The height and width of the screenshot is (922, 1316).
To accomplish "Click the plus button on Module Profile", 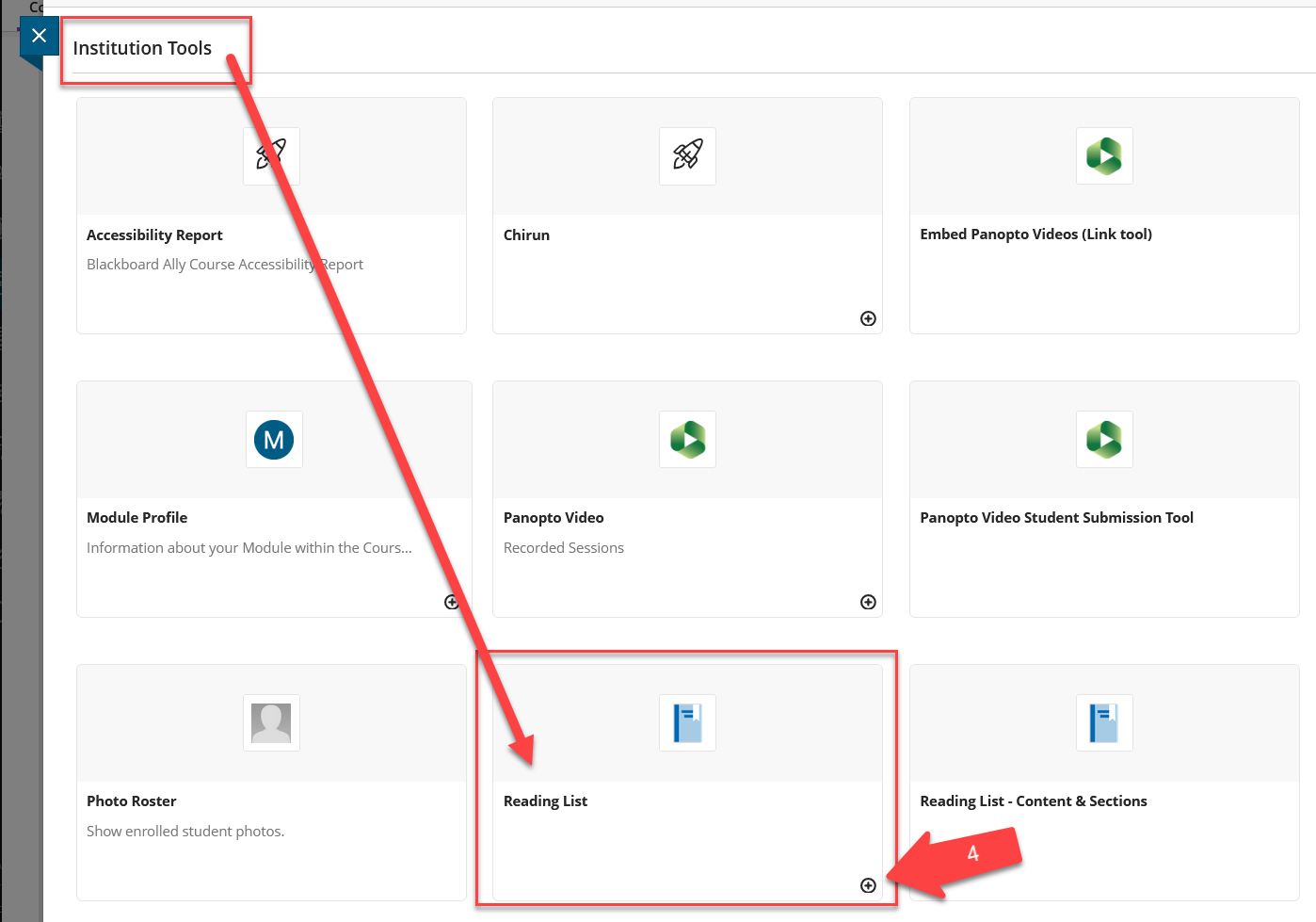I will (x=452, y=602).
